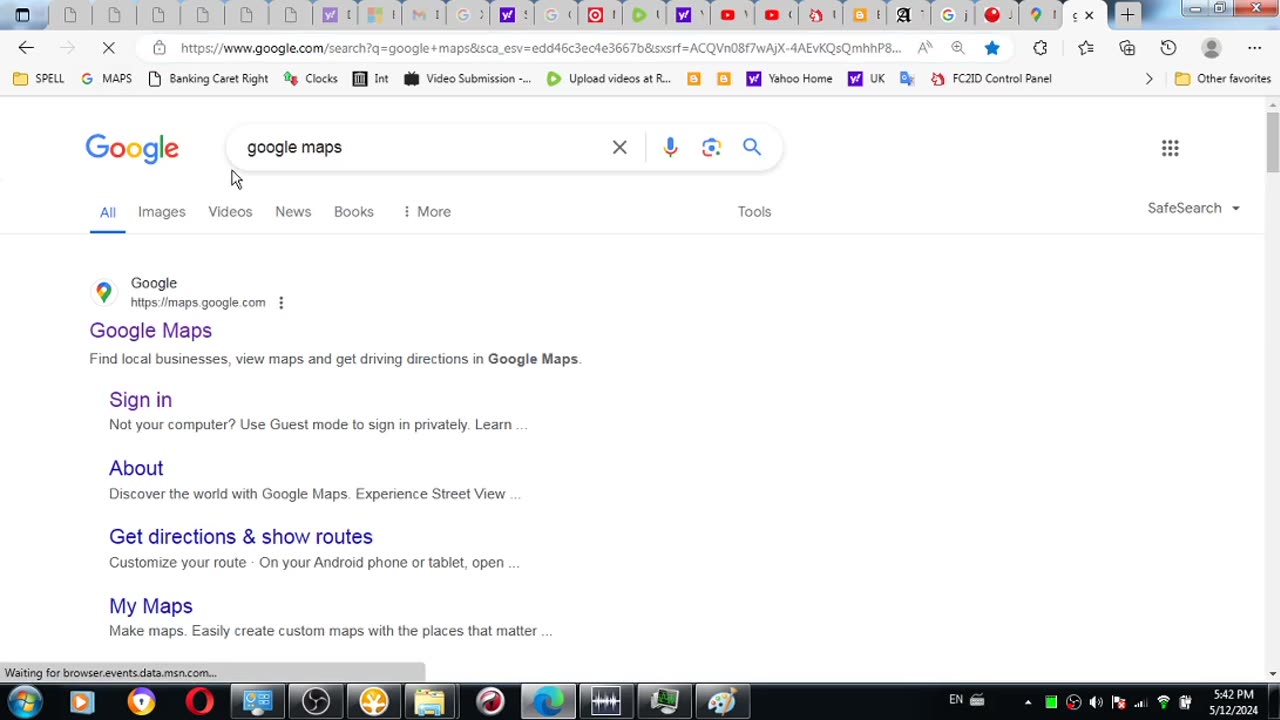Open the About sitelink
The image size is (1280, 720).
pyautogui.click(x=136, y=468)
